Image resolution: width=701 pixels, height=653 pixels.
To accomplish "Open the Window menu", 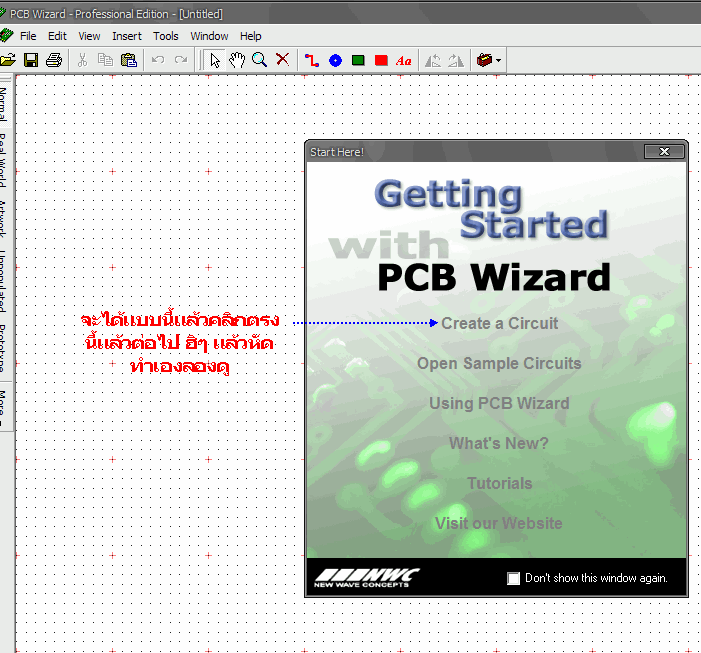I will [209, 36].
